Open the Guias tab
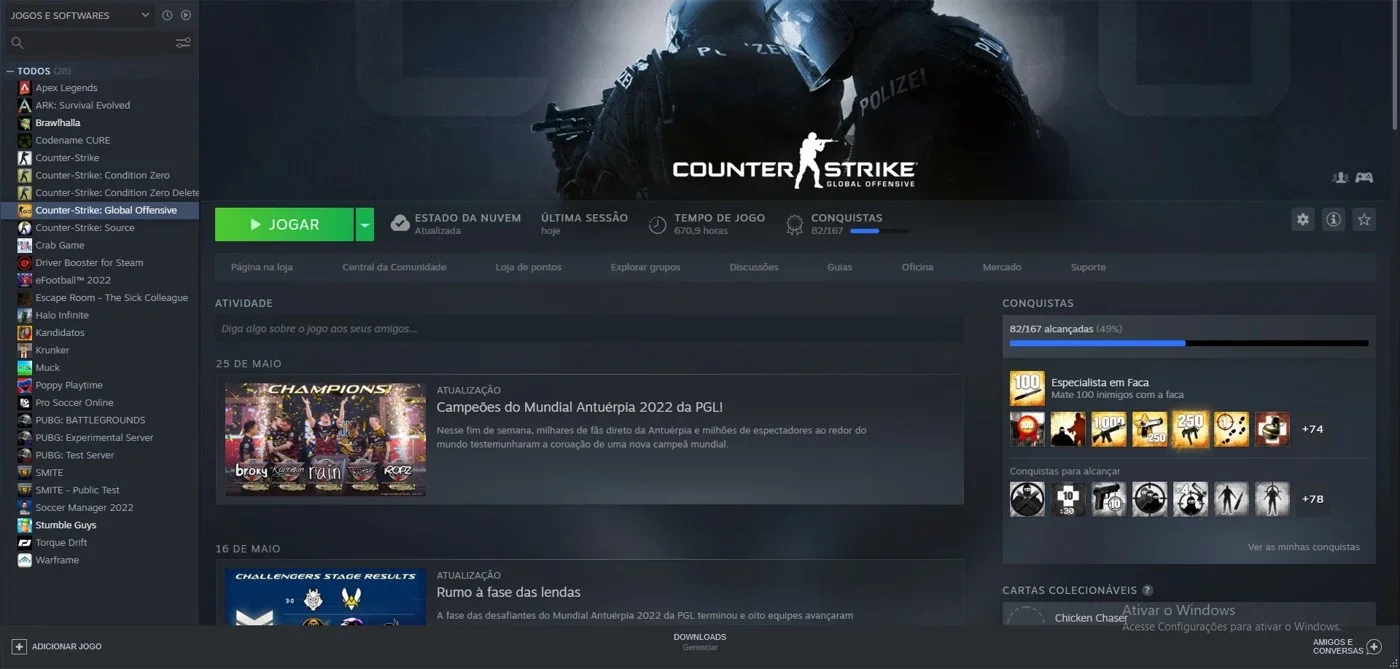This screenshot has width=1400, height=669. click(840, 267)
